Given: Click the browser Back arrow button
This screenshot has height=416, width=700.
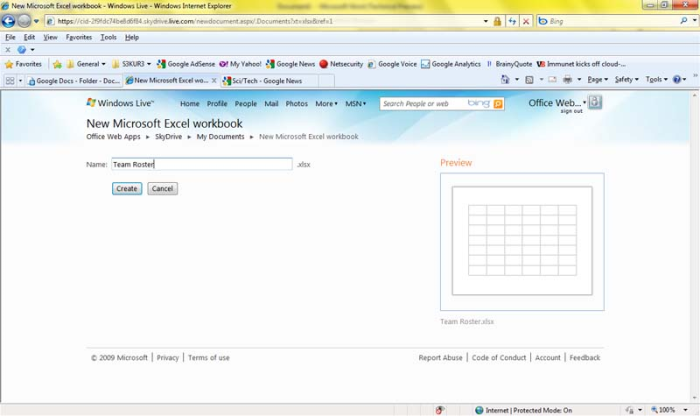Looking at the screenshot, I should [8, 21].
